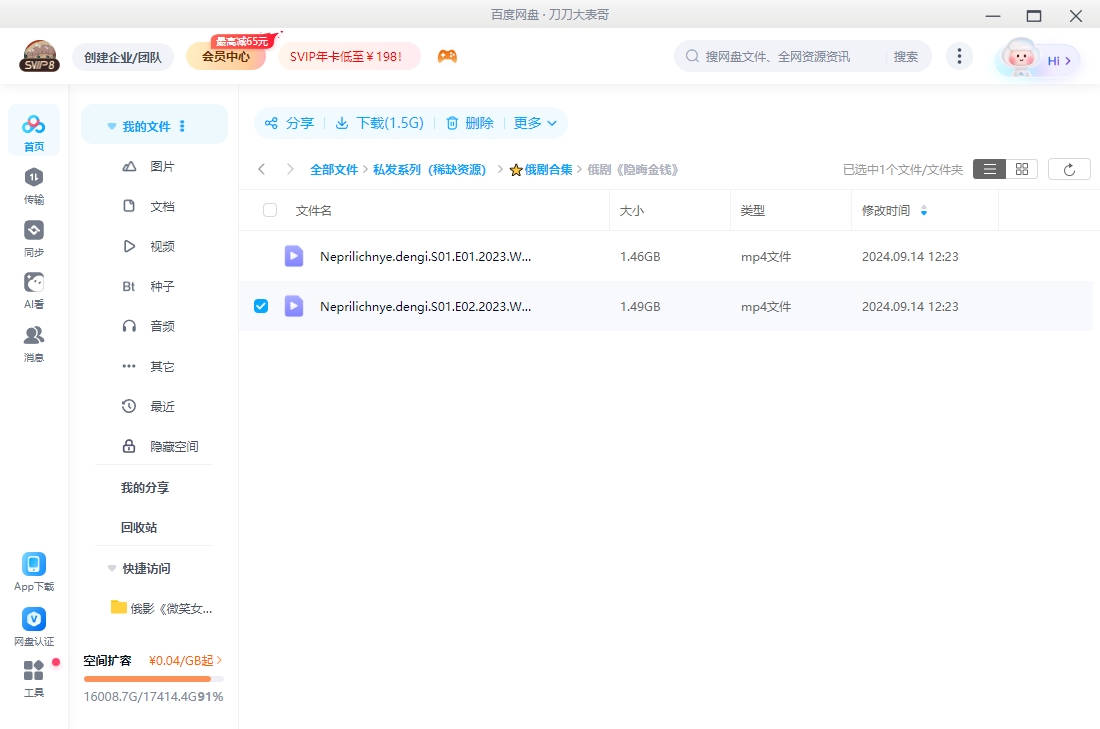Click the refresh icon button
1100x729 pixels.
tap(1069, 170)
